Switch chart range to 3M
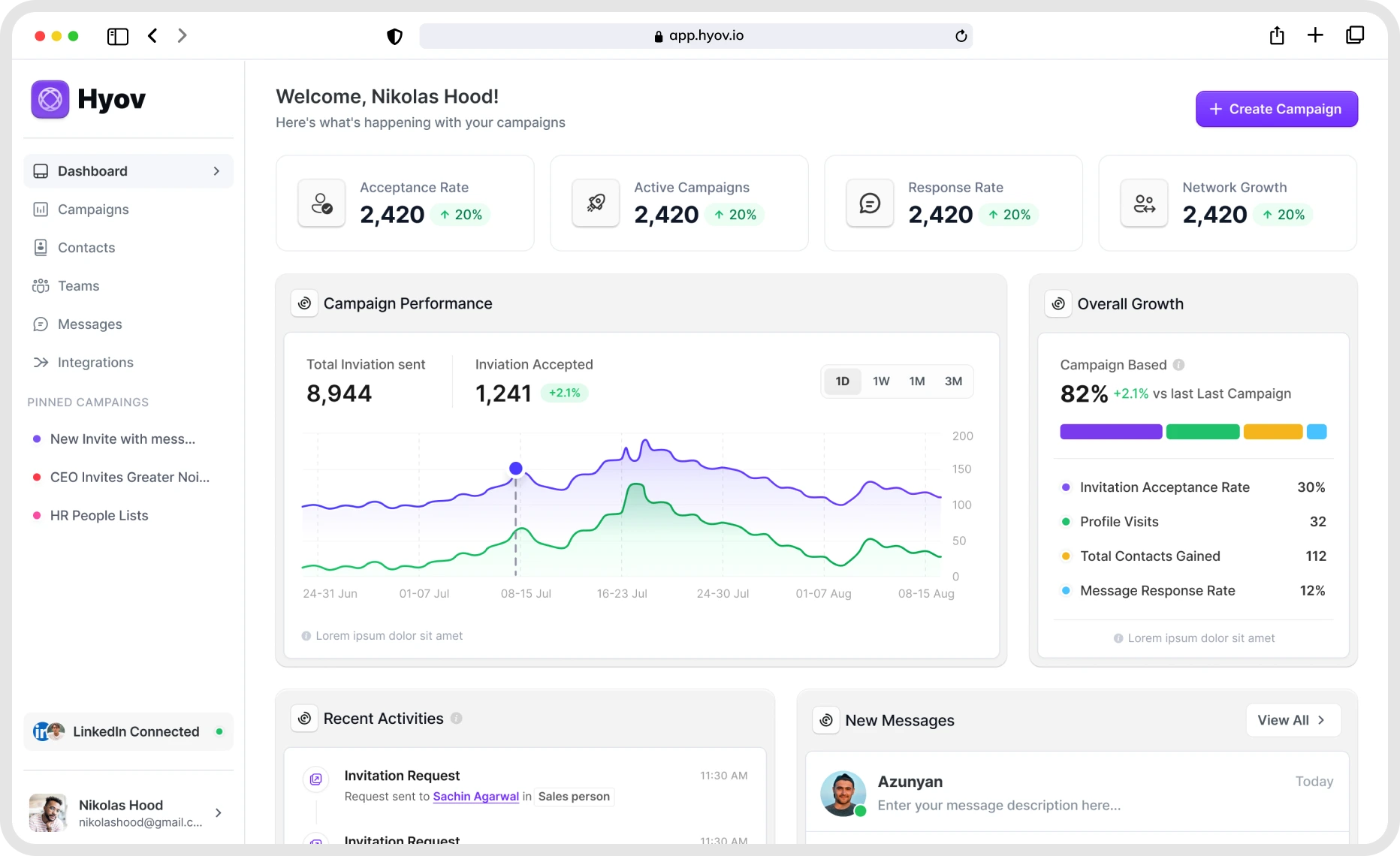1400x856 pixels. coord(953,381)
